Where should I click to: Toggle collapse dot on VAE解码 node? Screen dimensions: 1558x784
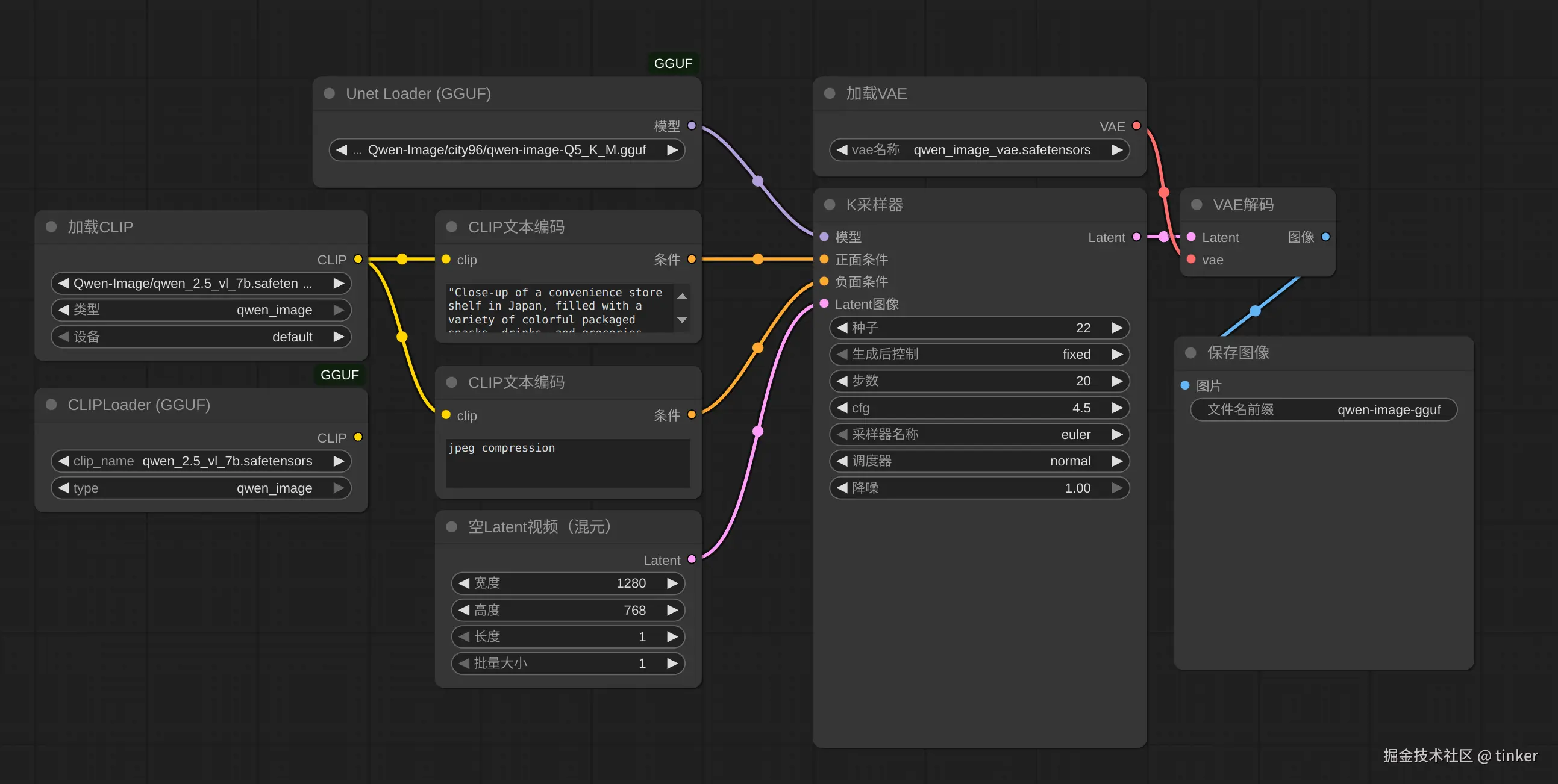[1197, 205]
